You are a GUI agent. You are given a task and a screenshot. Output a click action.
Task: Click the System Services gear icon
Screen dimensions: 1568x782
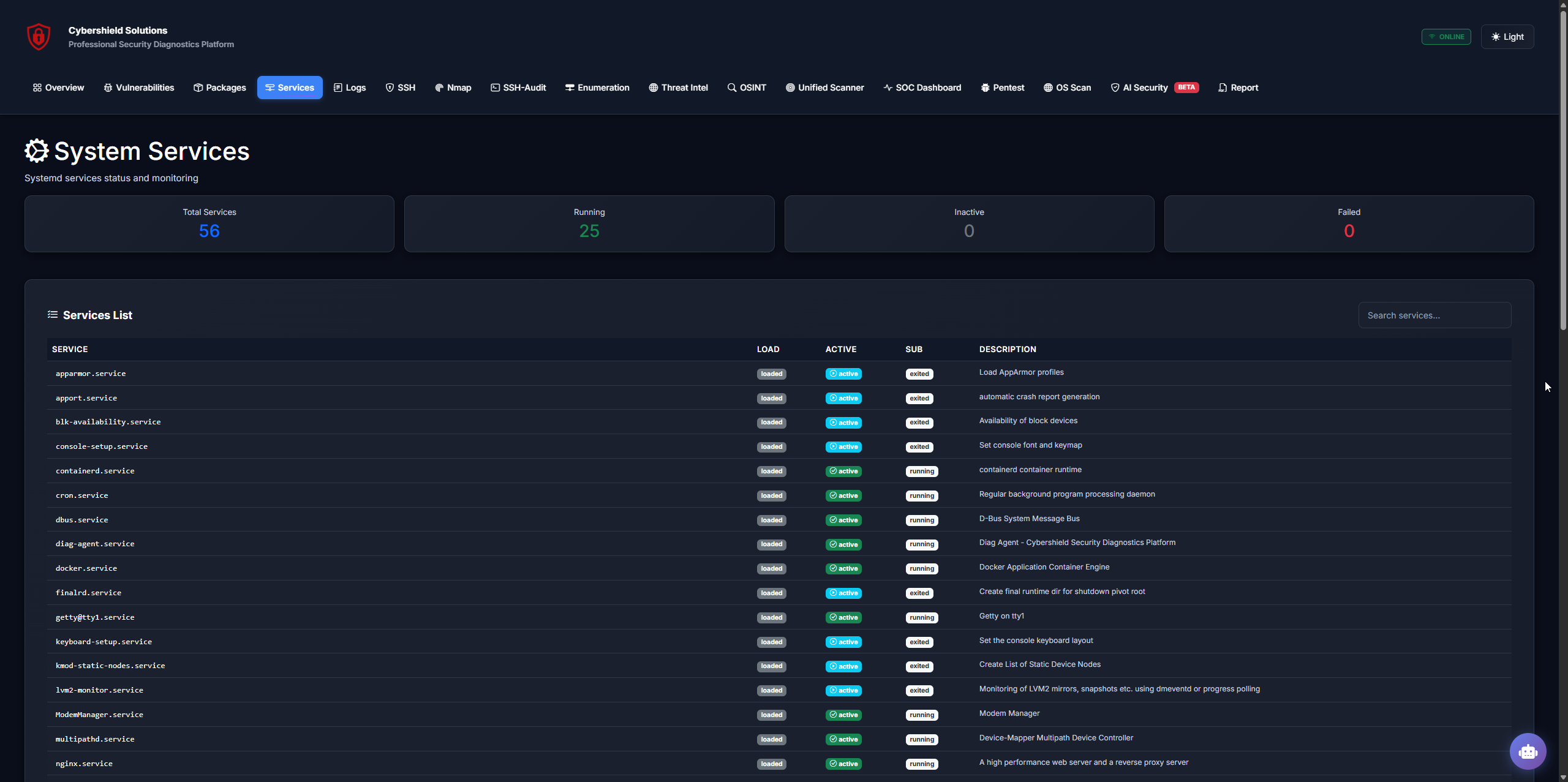(x=37, y=151)
